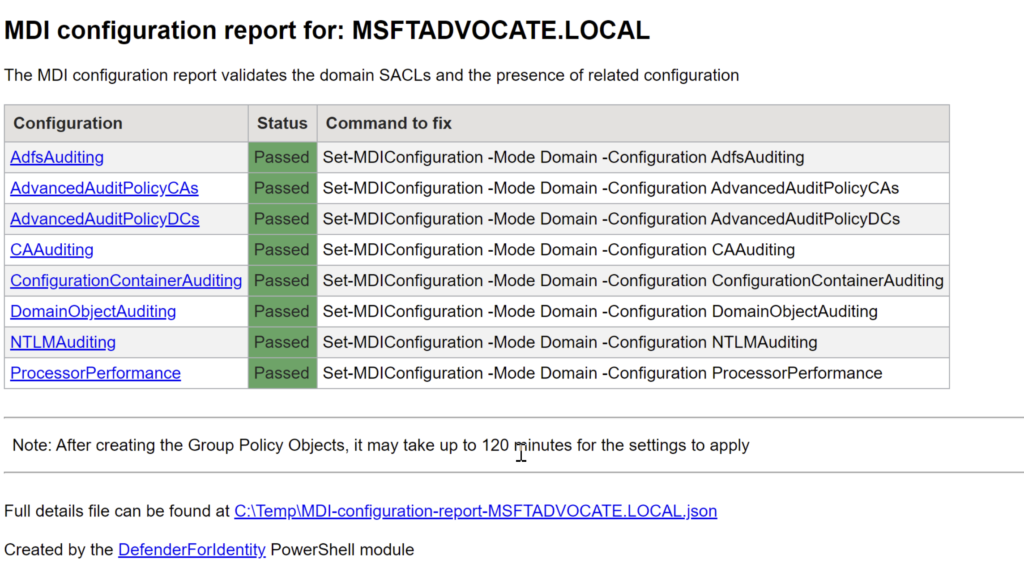Open the AdfsAuditing configuration link
The width and height of the screenshot is (1024, 585).
57,157
